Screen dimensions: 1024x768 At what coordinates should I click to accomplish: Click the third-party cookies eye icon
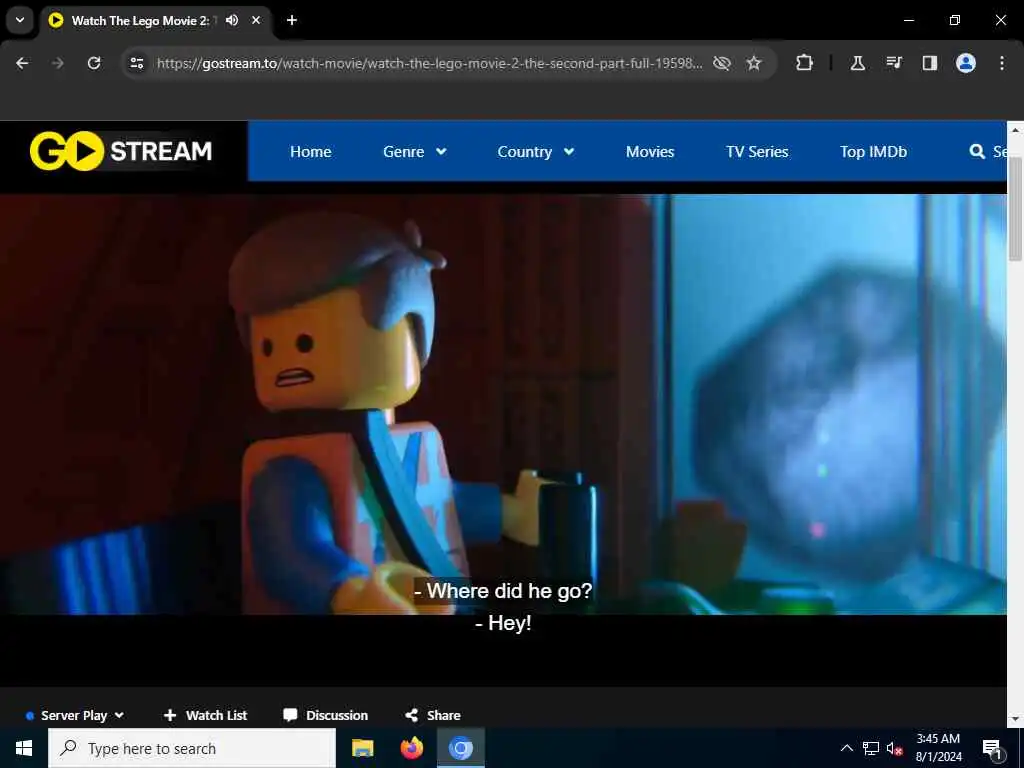[x=722, y=63]
